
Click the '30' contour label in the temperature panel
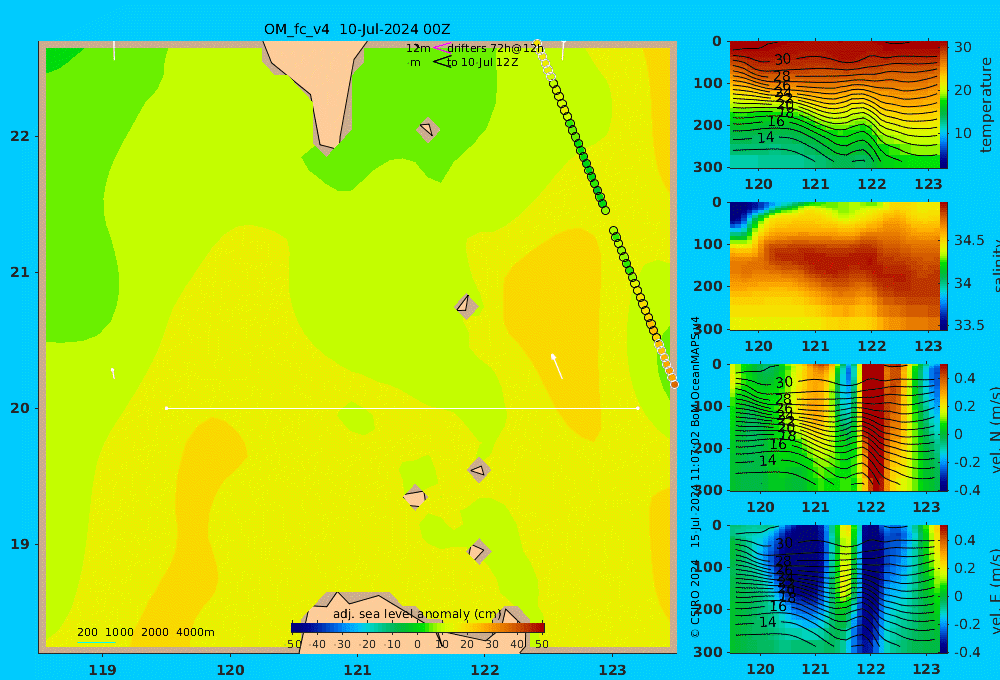coord(783,59)
